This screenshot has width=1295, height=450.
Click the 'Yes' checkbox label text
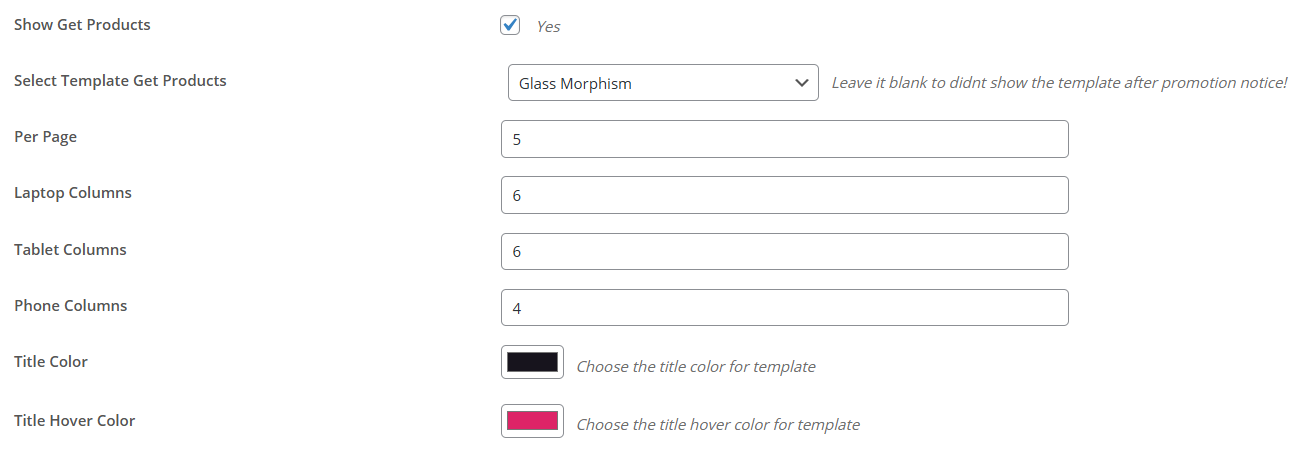pyautogui.click(x=548, y=27)
